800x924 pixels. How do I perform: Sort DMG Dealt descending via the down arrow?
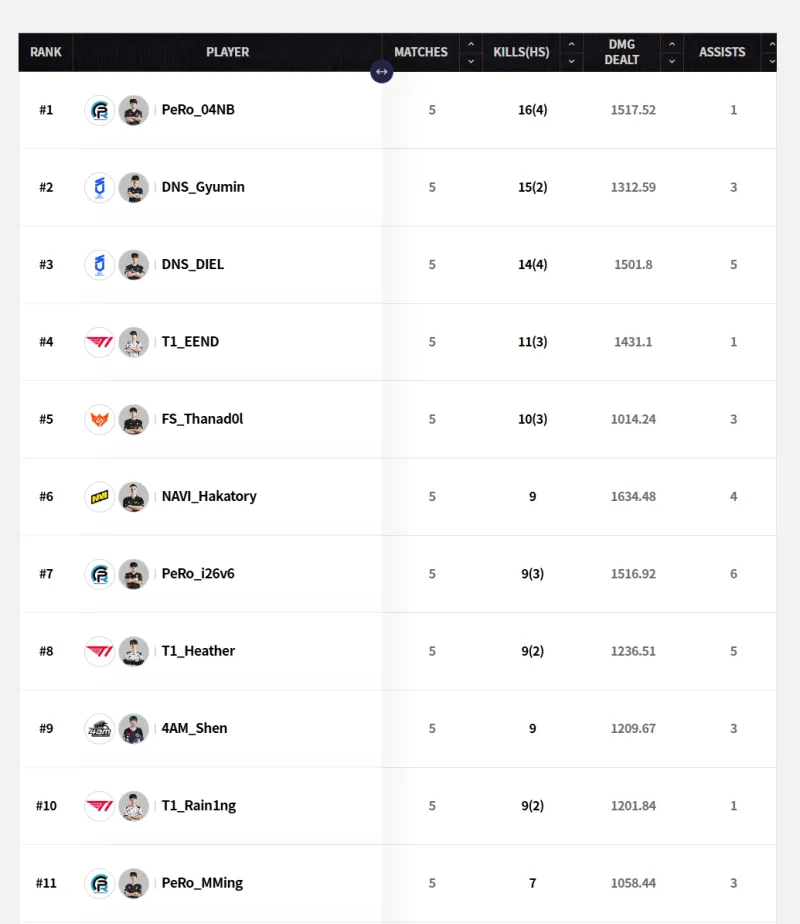(x=671, y=61)
